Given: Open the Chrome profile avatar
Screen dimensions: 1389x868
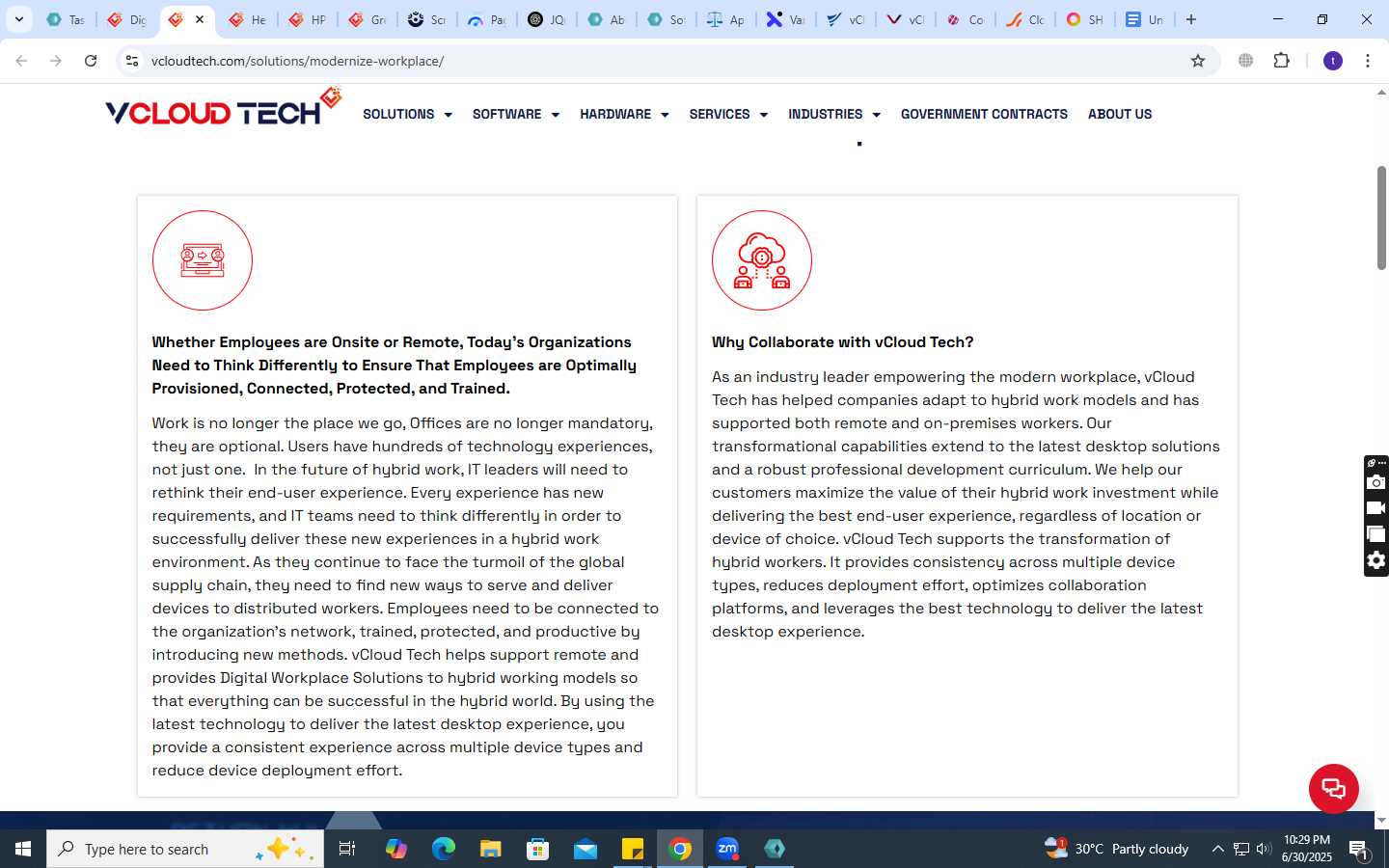Looking at the screenshot, I should (x=1333, y=61).
